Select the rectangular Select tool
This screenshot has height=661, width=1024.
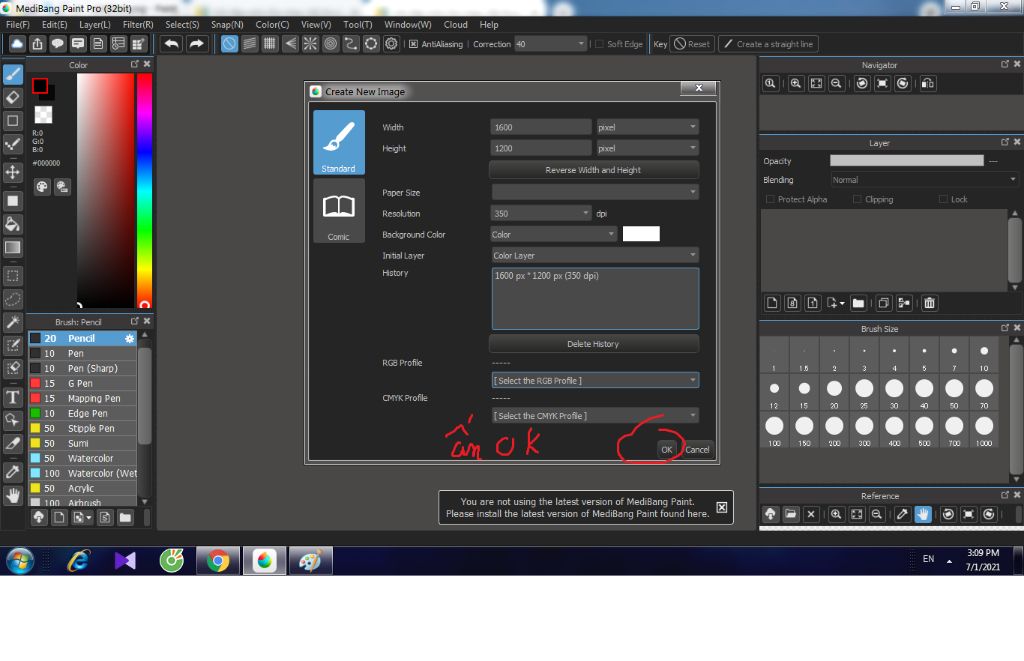pyautogui.click(x=12, y=276)
